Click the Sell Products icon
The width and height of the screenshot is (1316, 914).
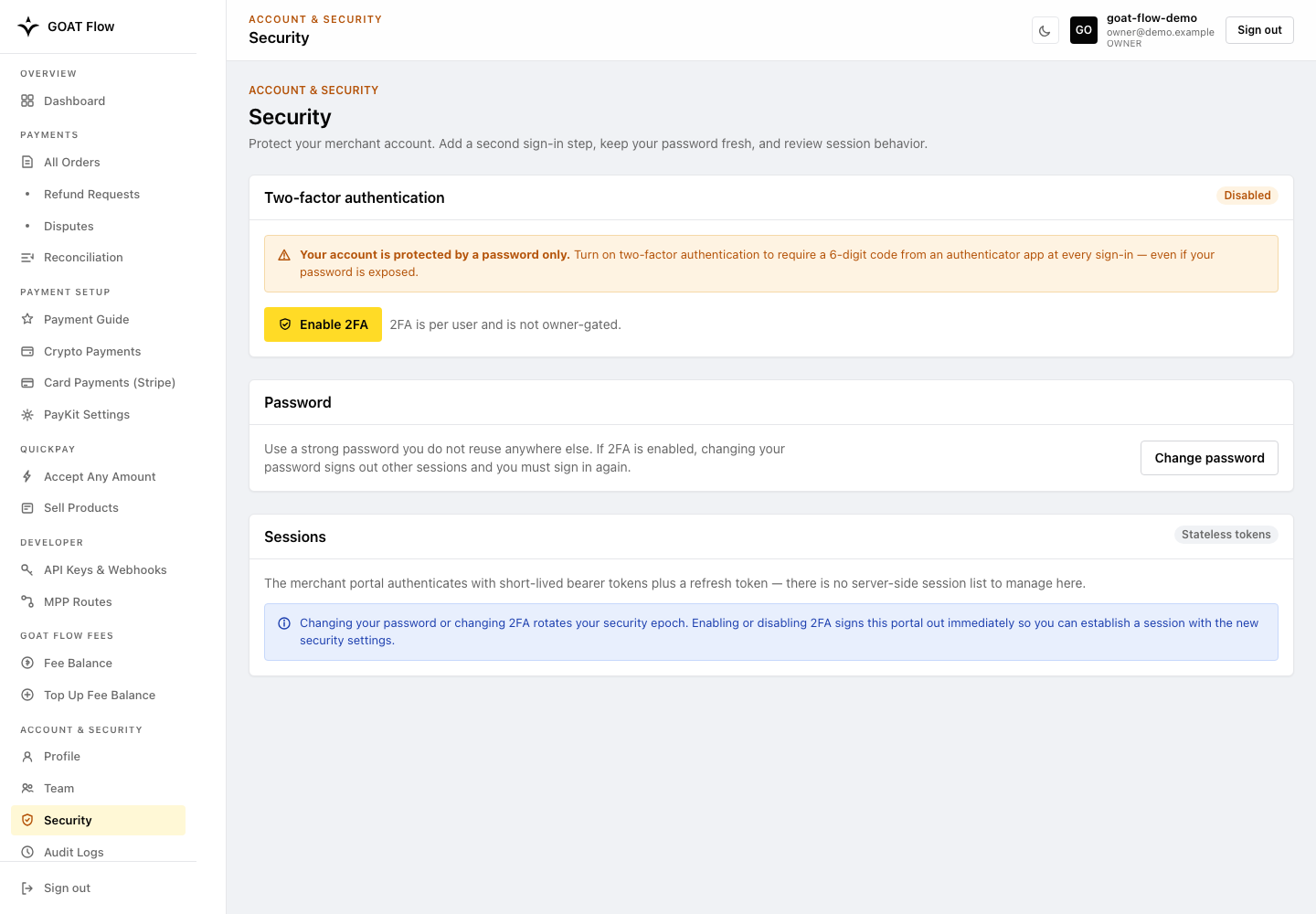pyautogui.click(x=27, y=508)
